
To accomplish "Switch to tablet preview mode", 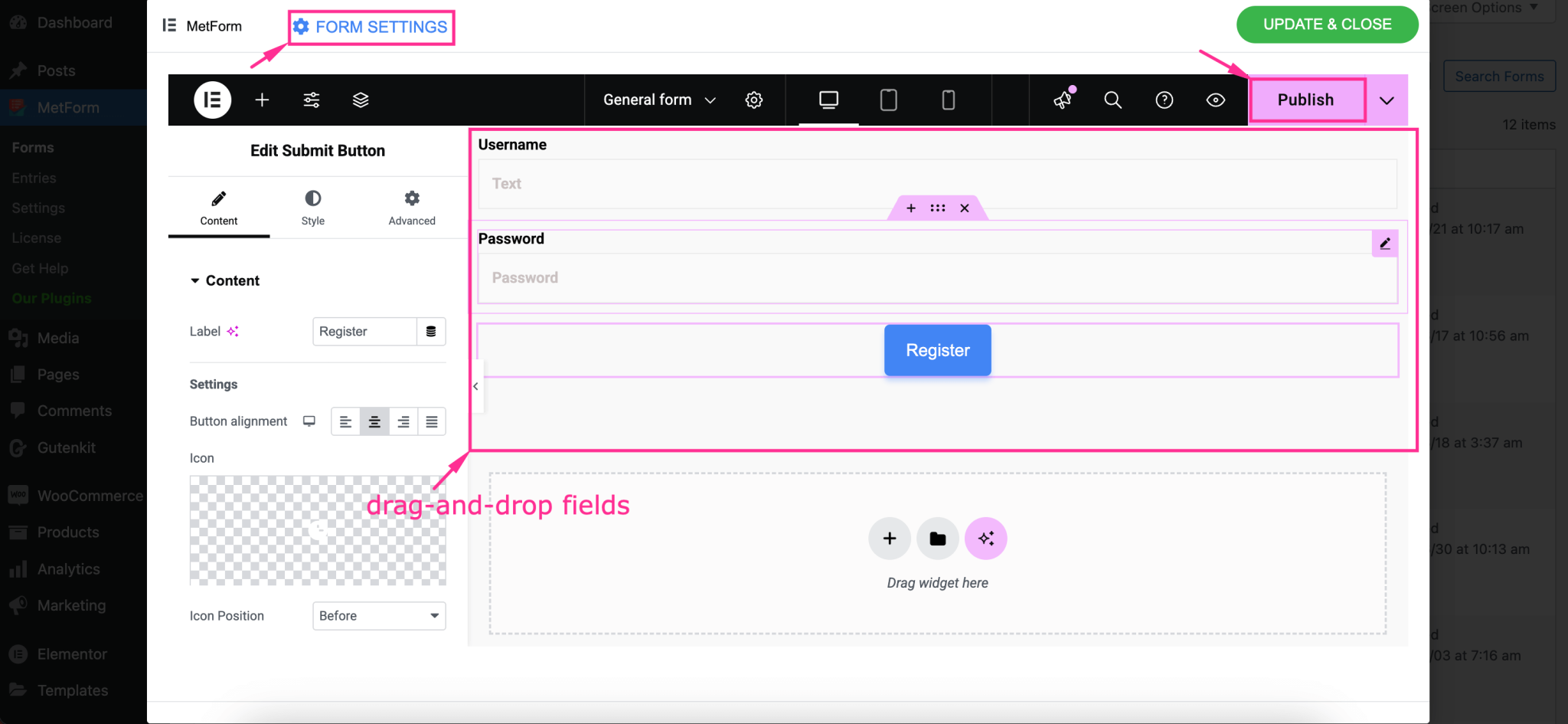I will 887,100.
